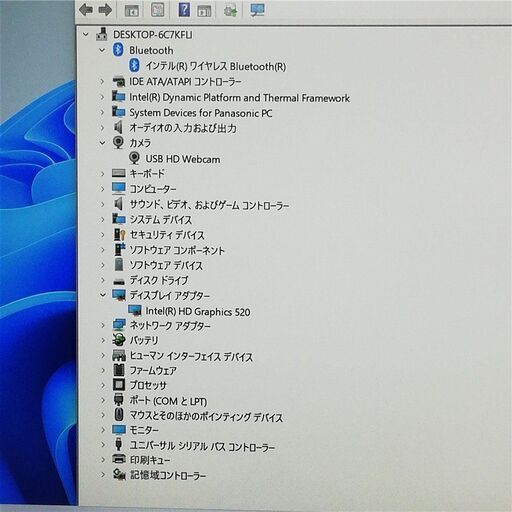The height and width of the screenshot is (512, 512).
Task: Expand the ネットワーク アダプター category
Action: point(103,325)
